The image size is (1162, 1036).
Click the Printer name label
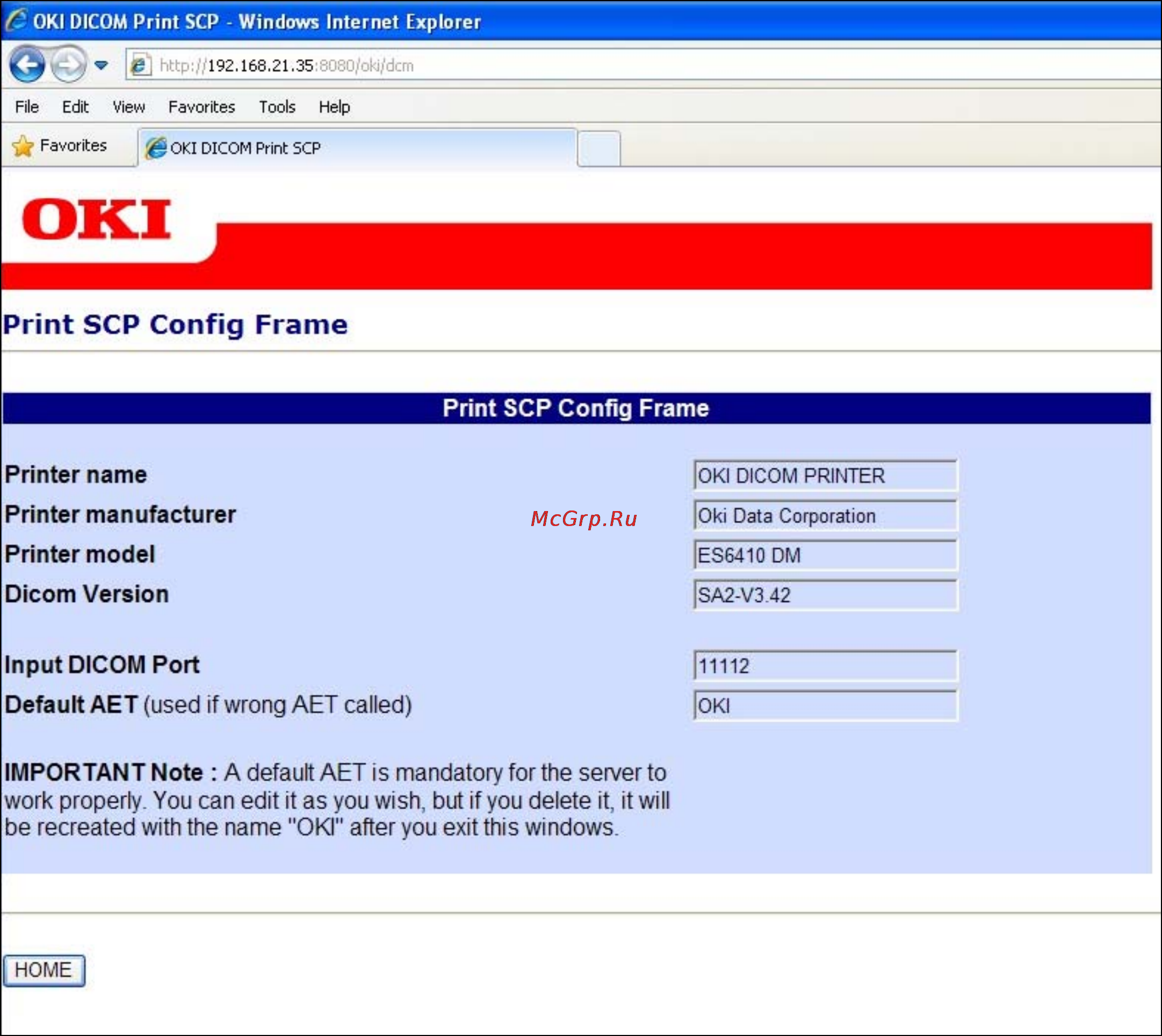pyautogui.click(x=76, y=474)
